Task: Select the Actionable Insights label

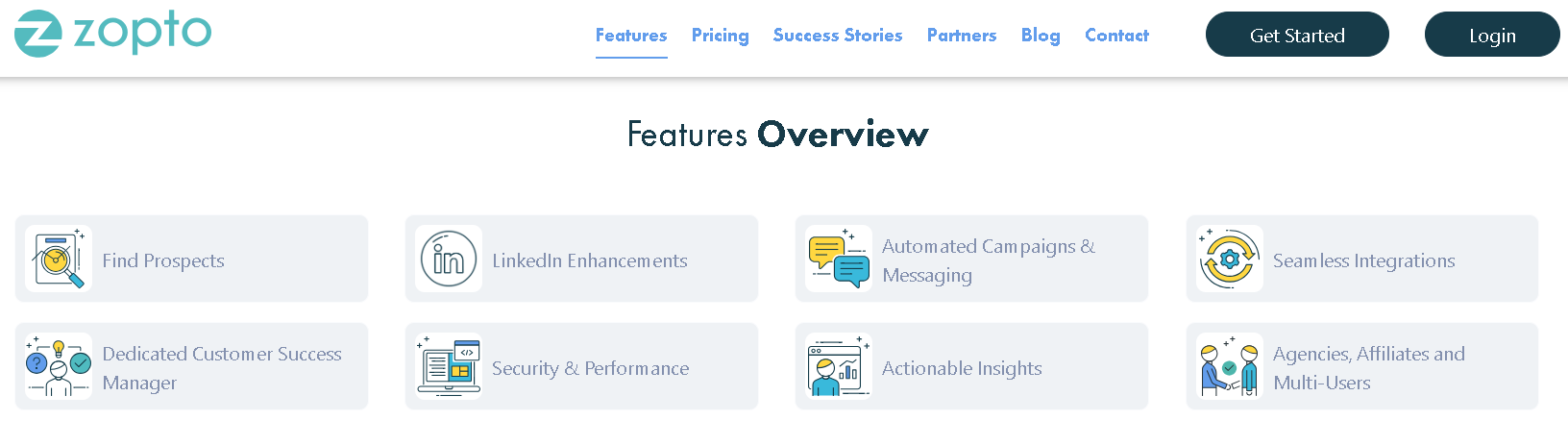Action: [962, 368]
